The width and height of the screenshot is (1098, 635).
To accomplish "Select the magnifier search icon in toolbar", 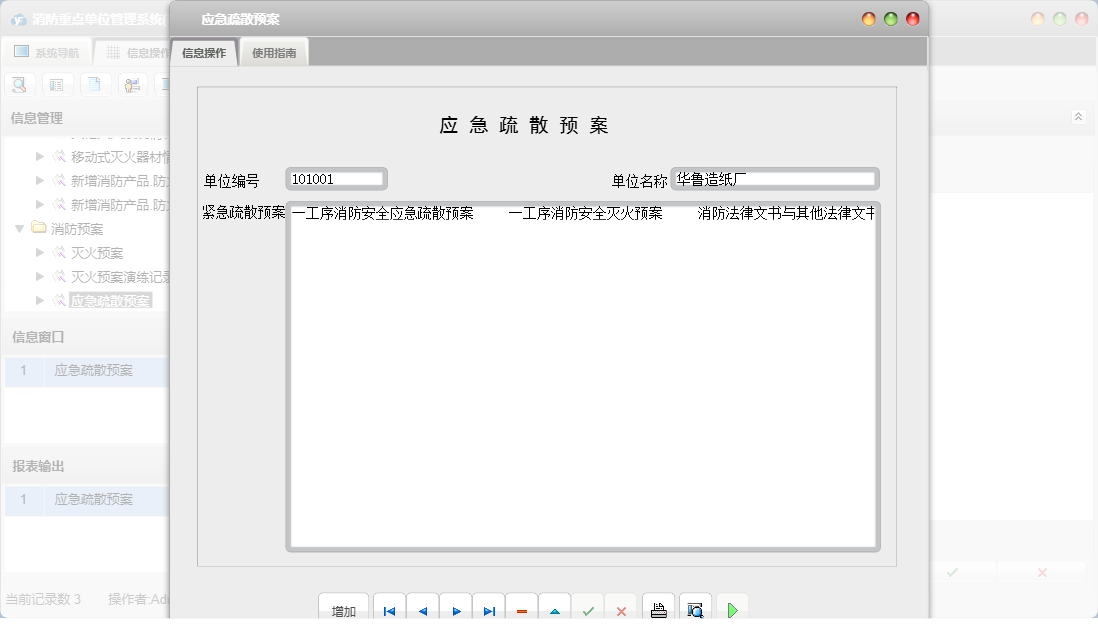I will point(18,84).
